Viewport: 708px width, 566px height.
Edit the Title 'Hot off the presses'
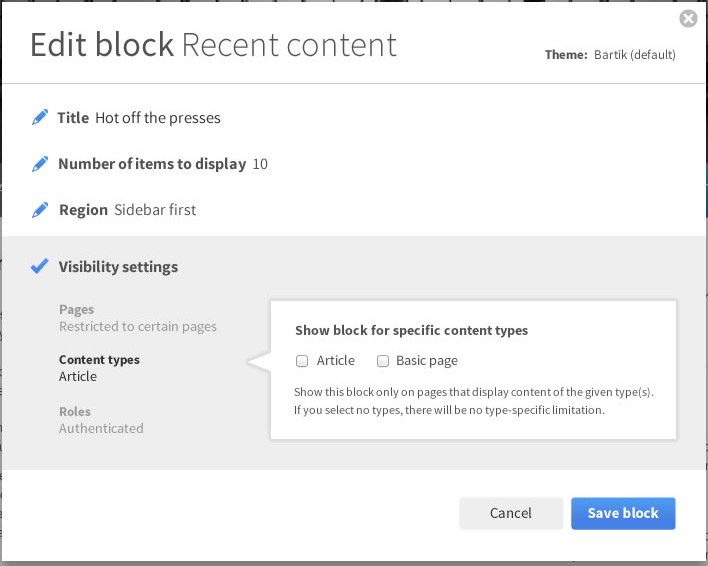pos(158,118)
